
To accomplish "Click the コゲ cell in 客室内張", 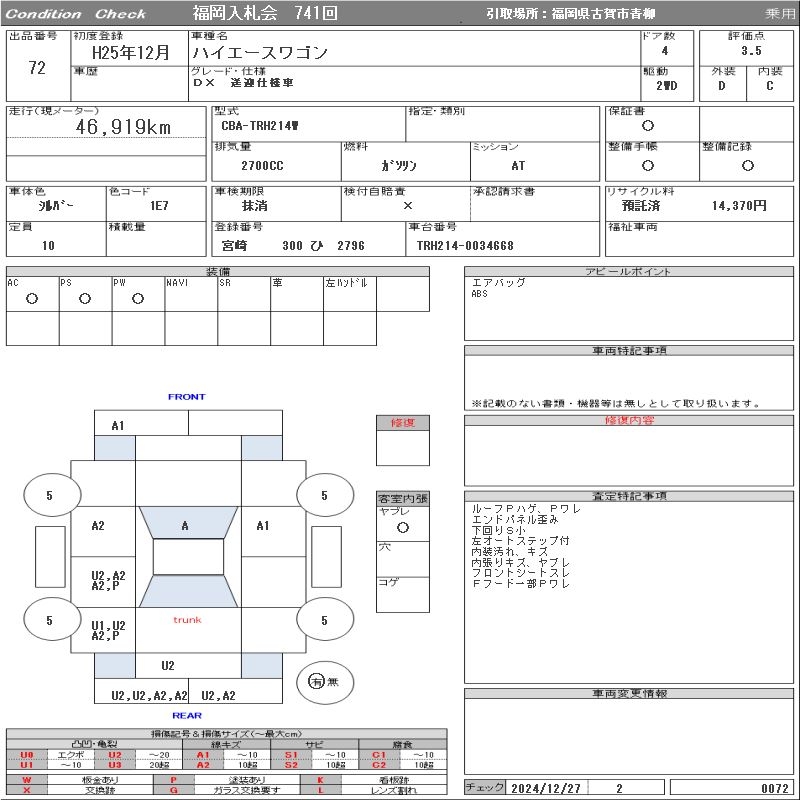I will (403, 594).
